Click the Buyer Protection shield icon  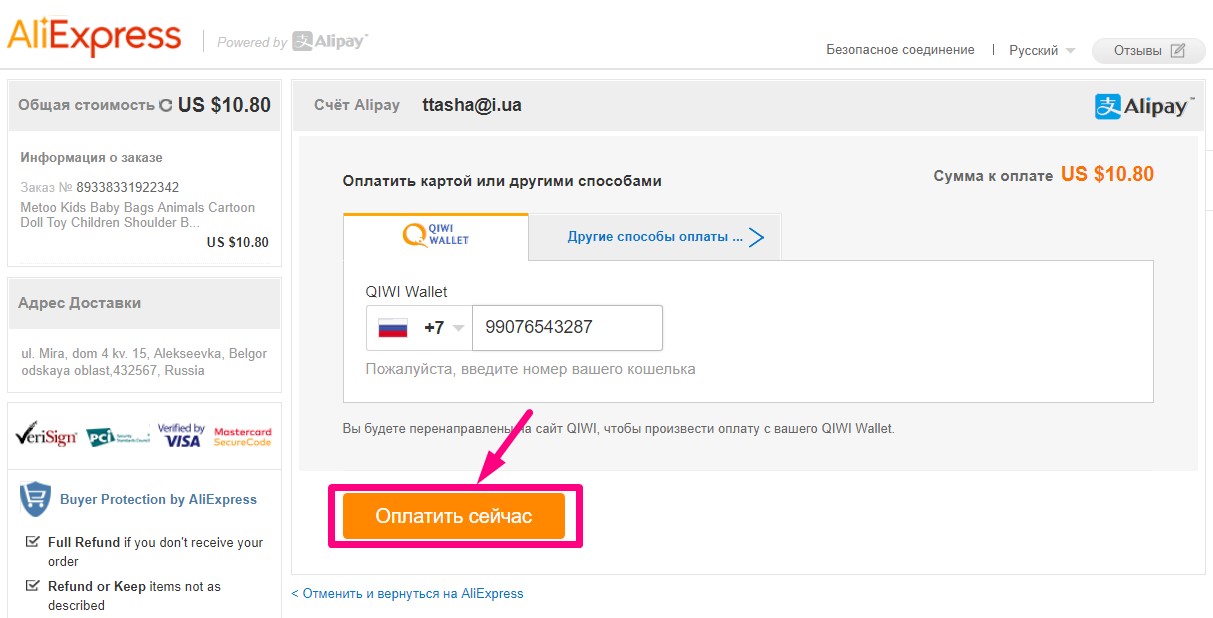(x=36, y=498)
